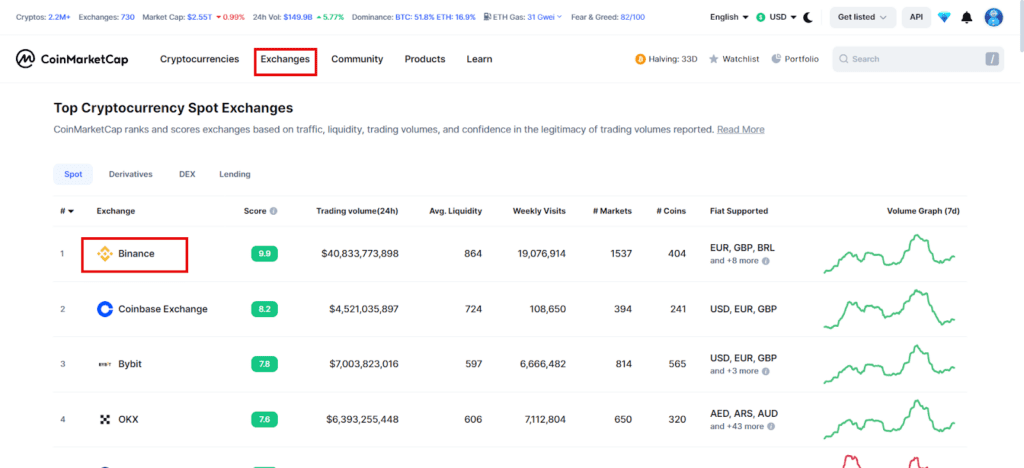Sort by Avg. Liquidity column header
Viewport: 1024px width, 468px height.
[456, 211]
